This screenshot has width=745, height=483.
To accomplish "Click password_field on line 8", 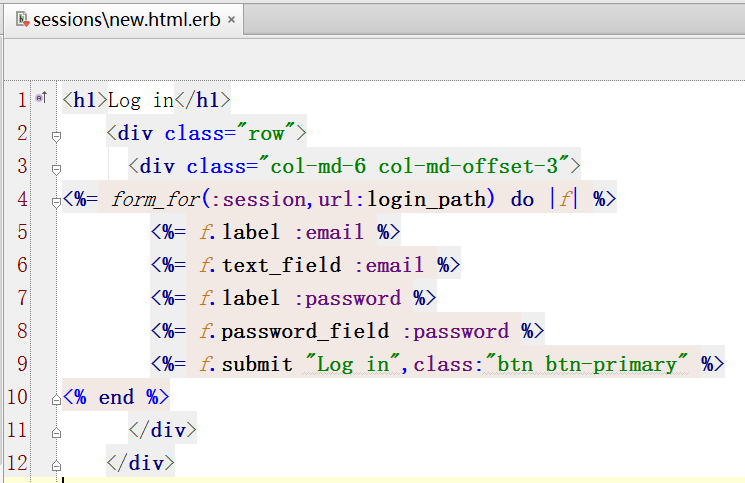I will click(x=305, y=331).
